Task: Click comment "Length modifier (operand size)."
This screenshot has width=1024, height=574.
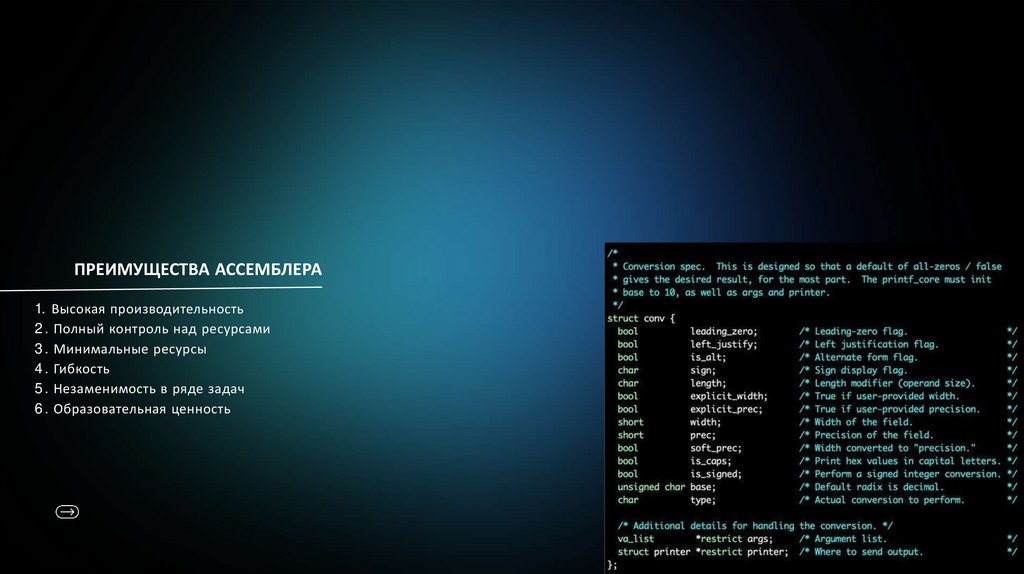Action: click(x=894, y=383)
